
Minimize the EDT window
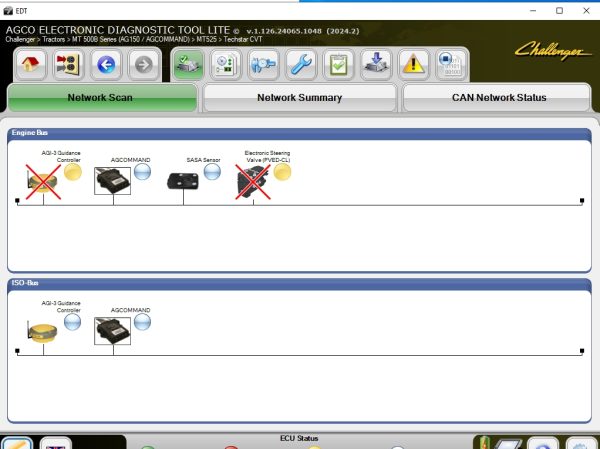pos(533,11)
